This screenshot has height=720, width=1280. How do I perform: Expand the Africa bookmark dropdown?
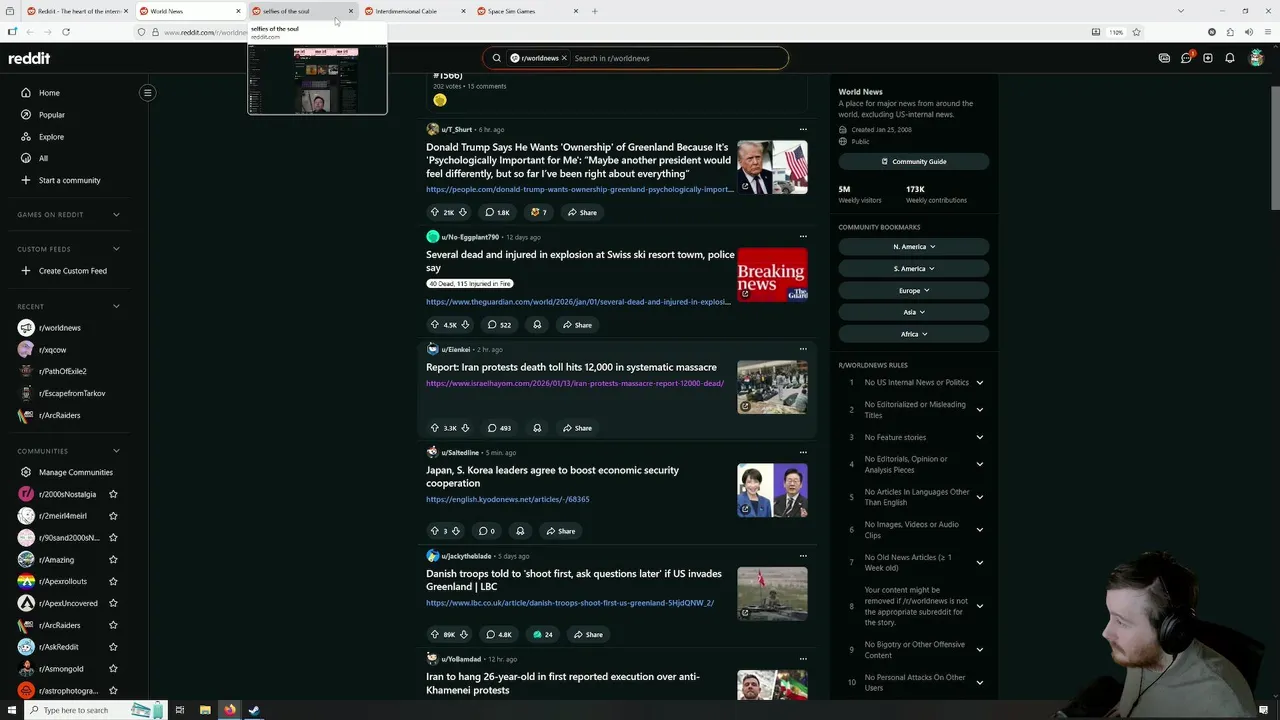point(914,334)
